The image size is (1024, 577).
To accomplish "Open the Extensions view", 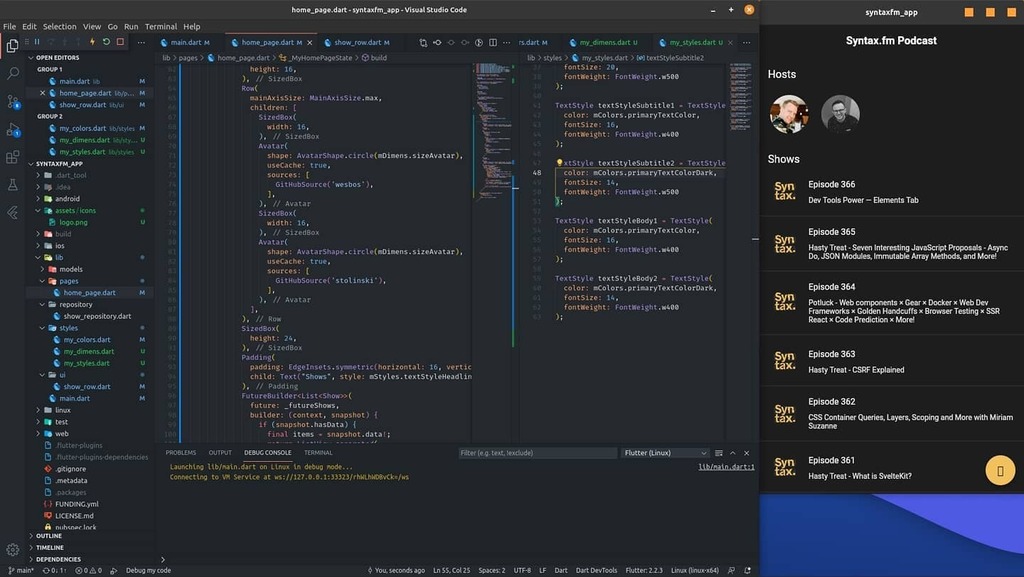I will [12, 157].
